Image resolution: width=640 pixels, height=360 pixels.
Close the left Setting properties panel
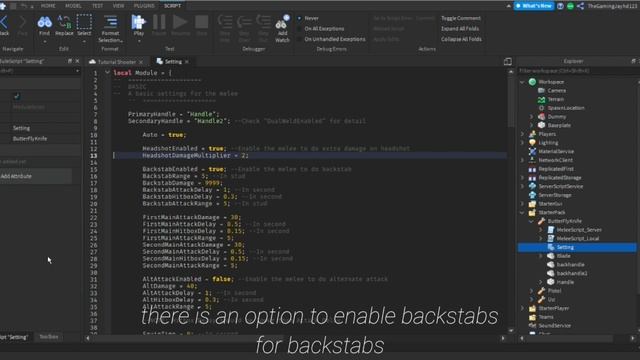click(77, 61)
